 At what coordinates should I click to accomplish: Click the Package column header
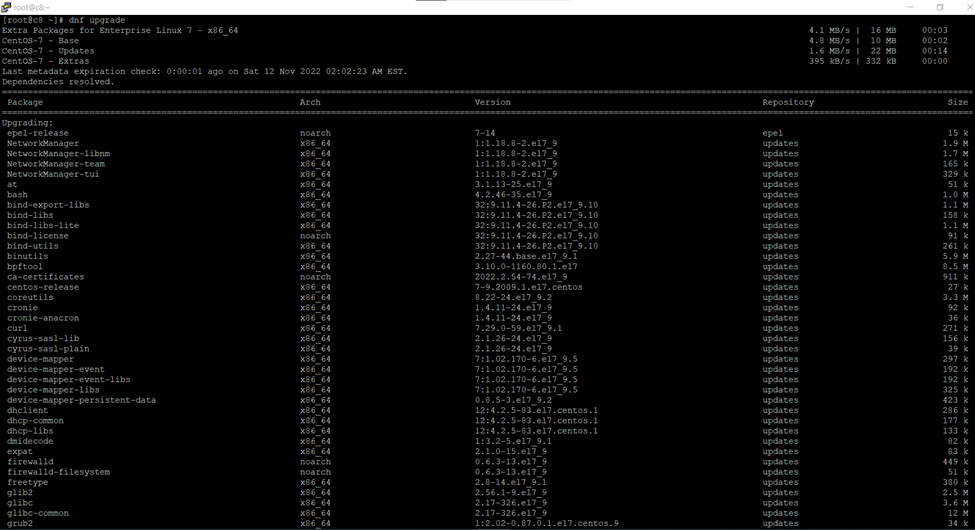[25, 102]
